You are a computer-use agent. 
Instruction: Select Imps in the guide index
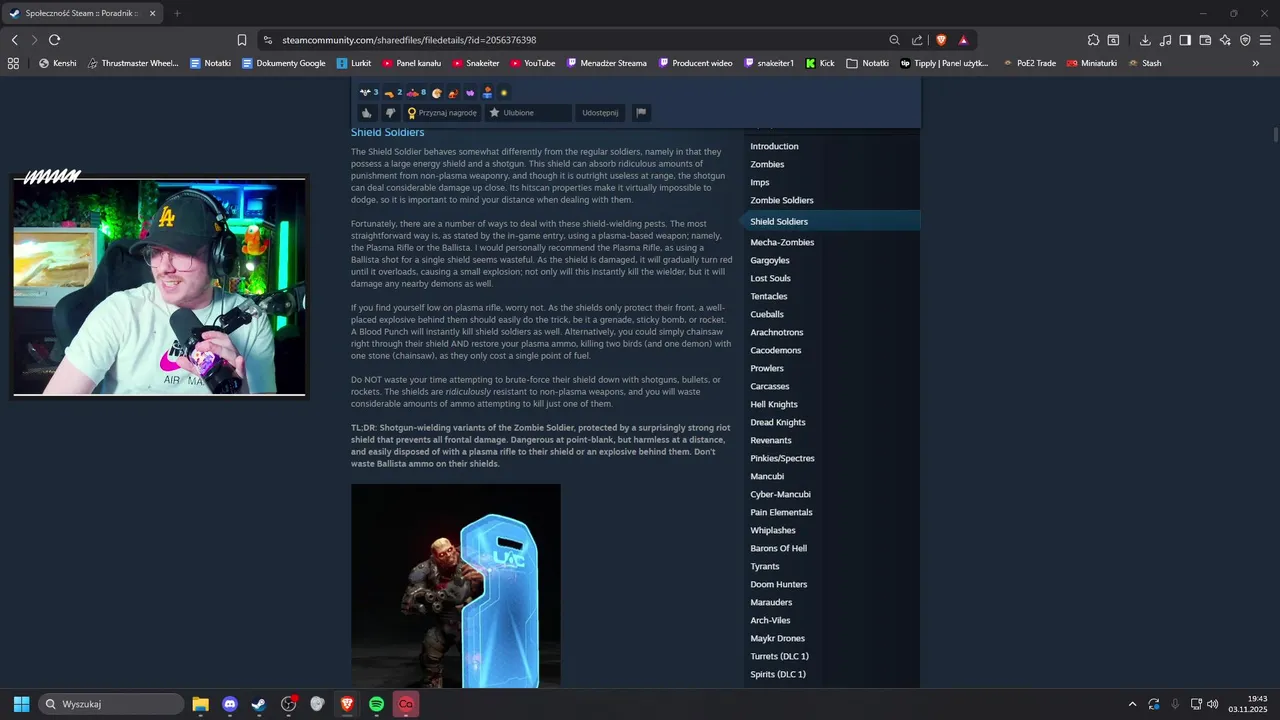coord(760,182)
